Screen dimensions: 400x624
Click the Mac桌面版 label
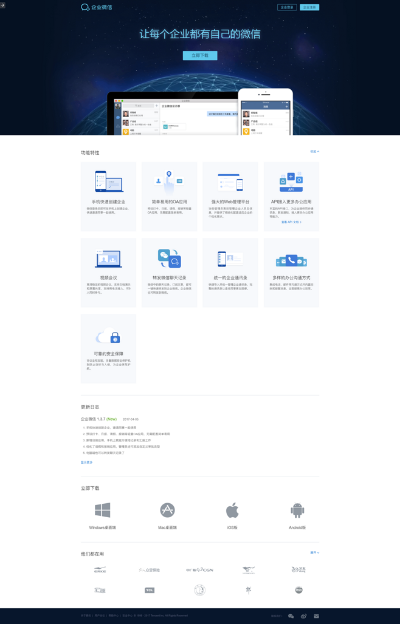click(x=167, y=528)
